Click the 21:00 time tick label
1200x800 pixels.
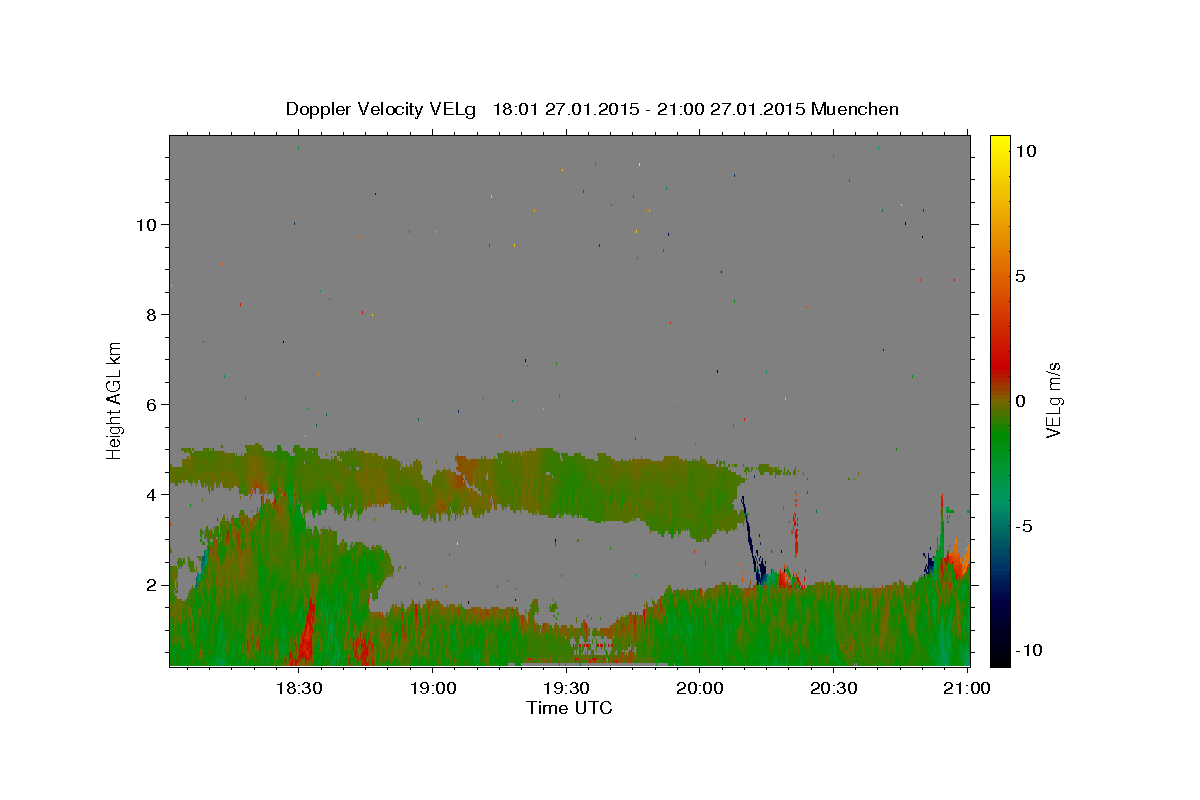click(x=967, y=688)
